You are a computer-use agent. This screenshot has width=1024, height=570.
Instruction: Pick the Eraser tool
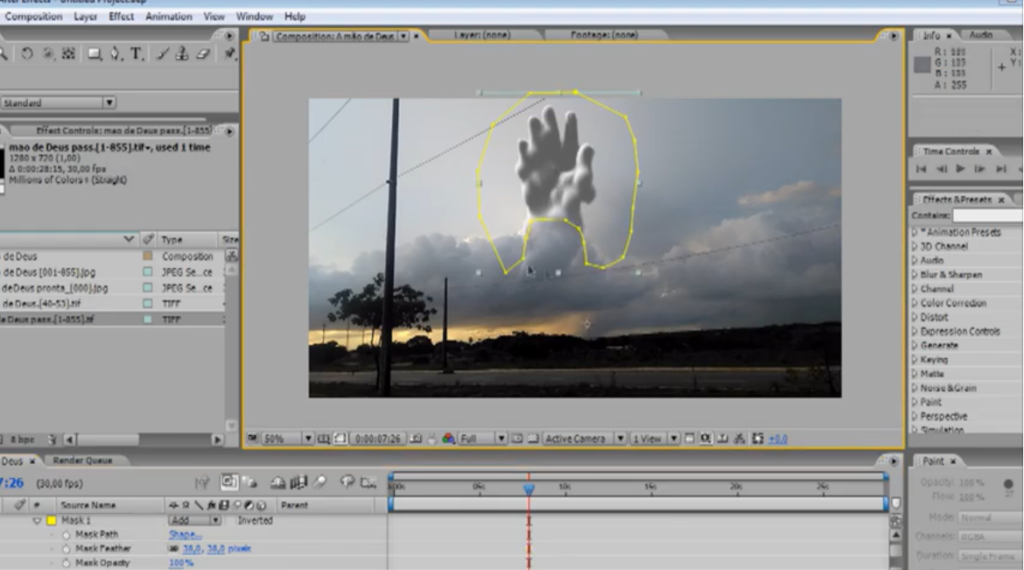[203, 54]
